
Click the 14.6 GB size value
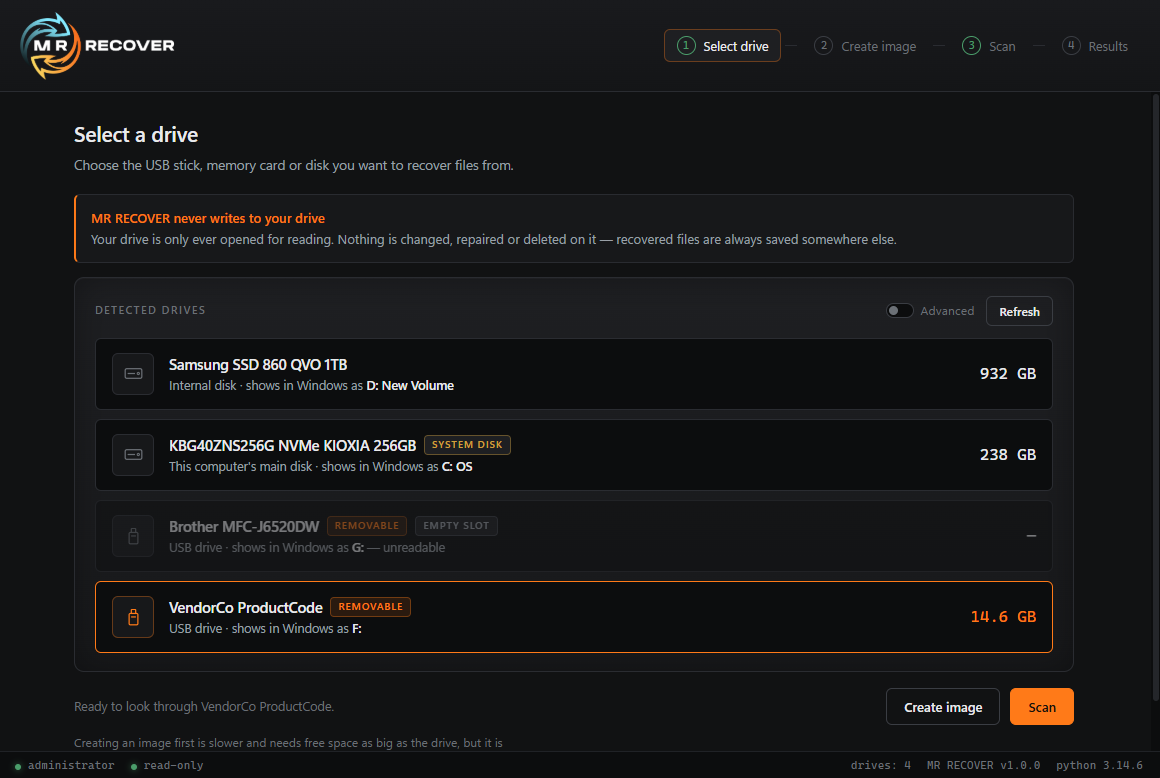1003,617
